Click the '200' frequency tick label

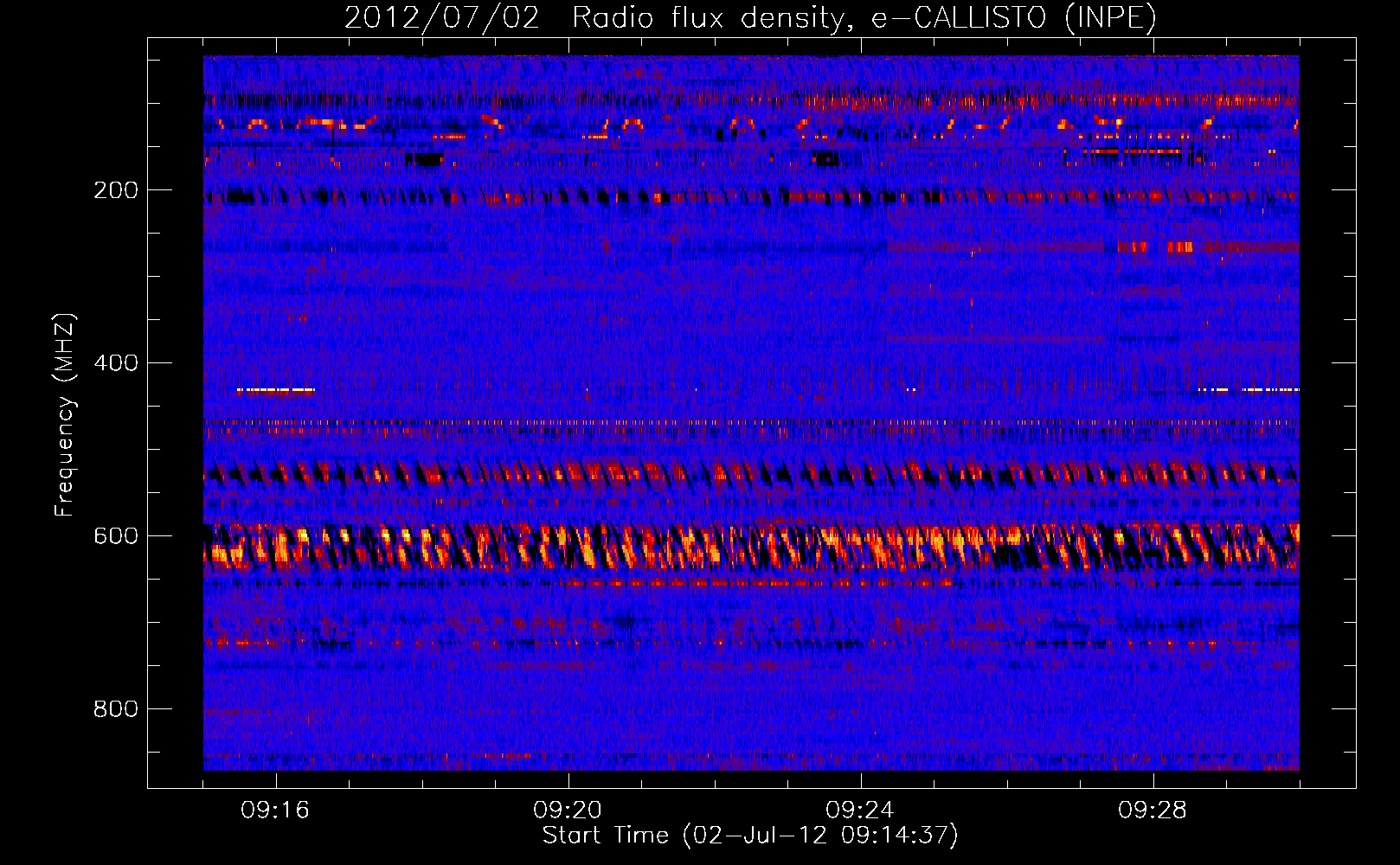116,190
